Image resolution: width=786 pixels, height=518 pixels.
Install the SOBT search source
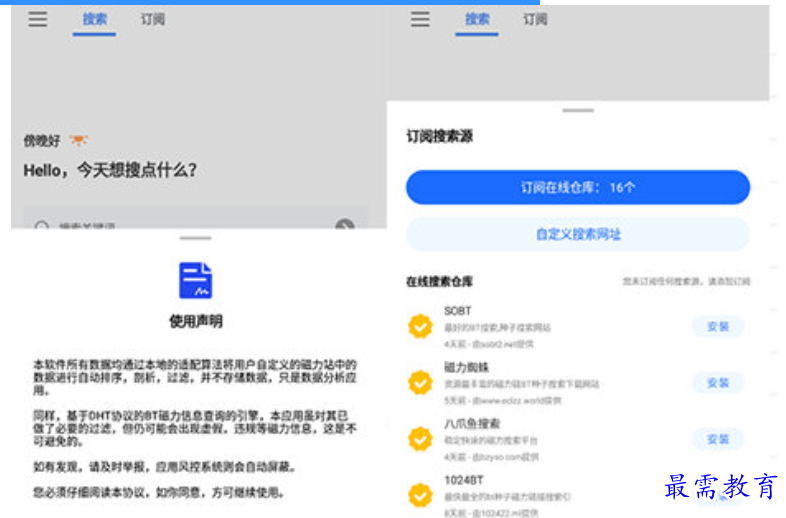click(718, 327)
